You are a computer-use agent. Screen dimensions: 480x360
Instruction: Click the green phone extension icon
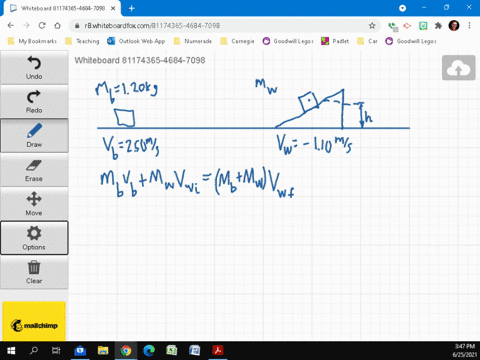tap(393, 26)
